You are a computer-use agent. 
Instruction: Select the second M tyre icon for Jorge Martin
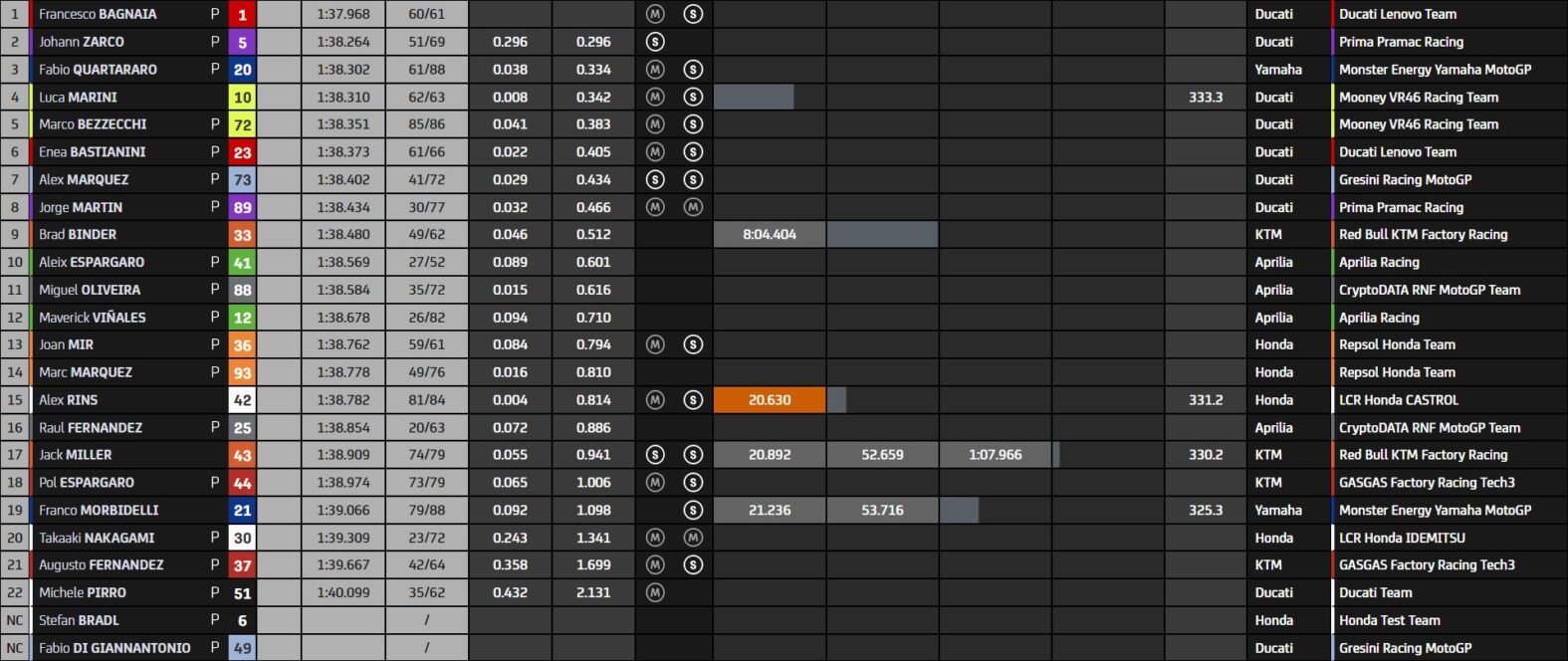pos(693,207)
